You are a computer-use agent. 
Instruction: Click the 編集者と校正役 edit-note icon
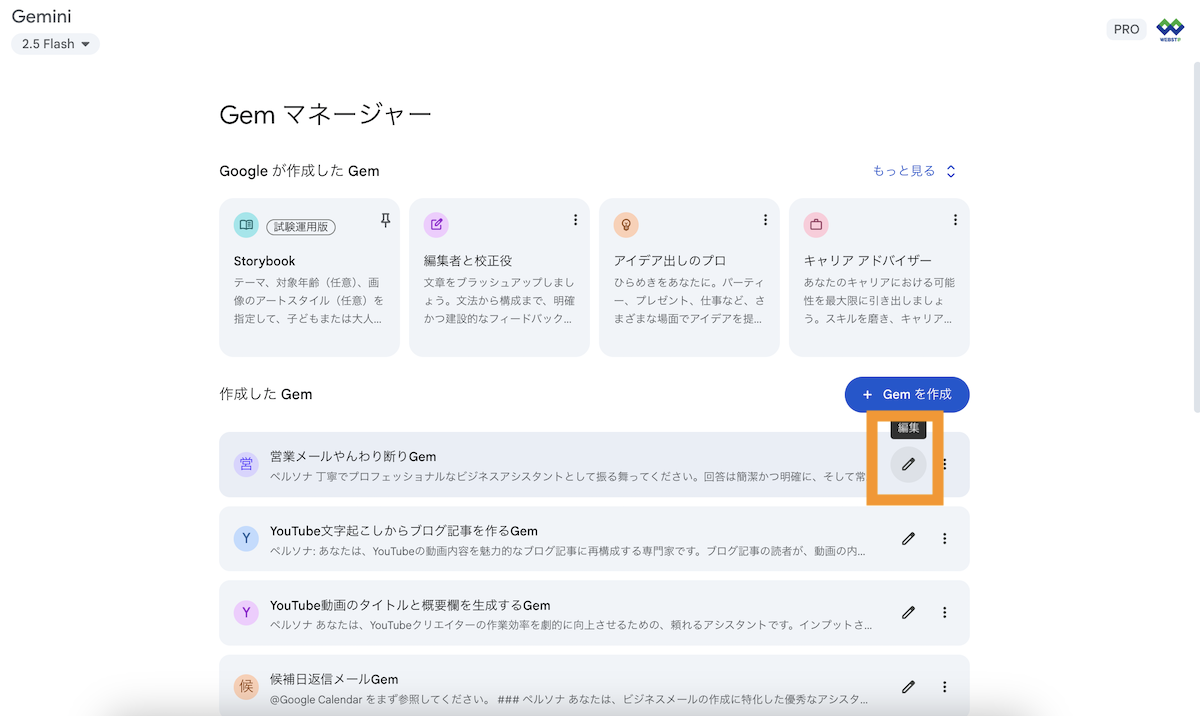(436, 225)
